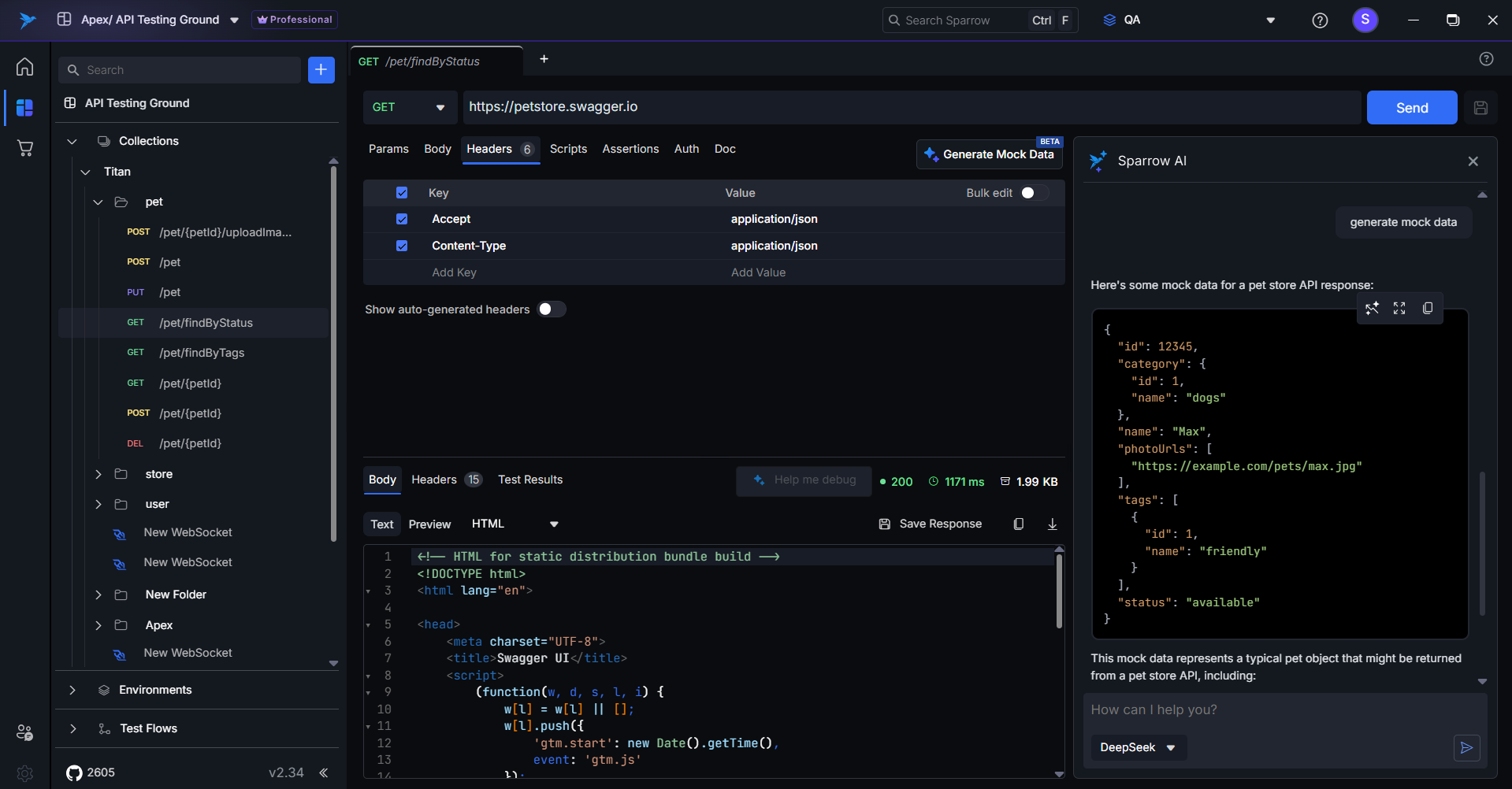Download the response using the download icon
1512x789 pixels.
pos(1052,524)
